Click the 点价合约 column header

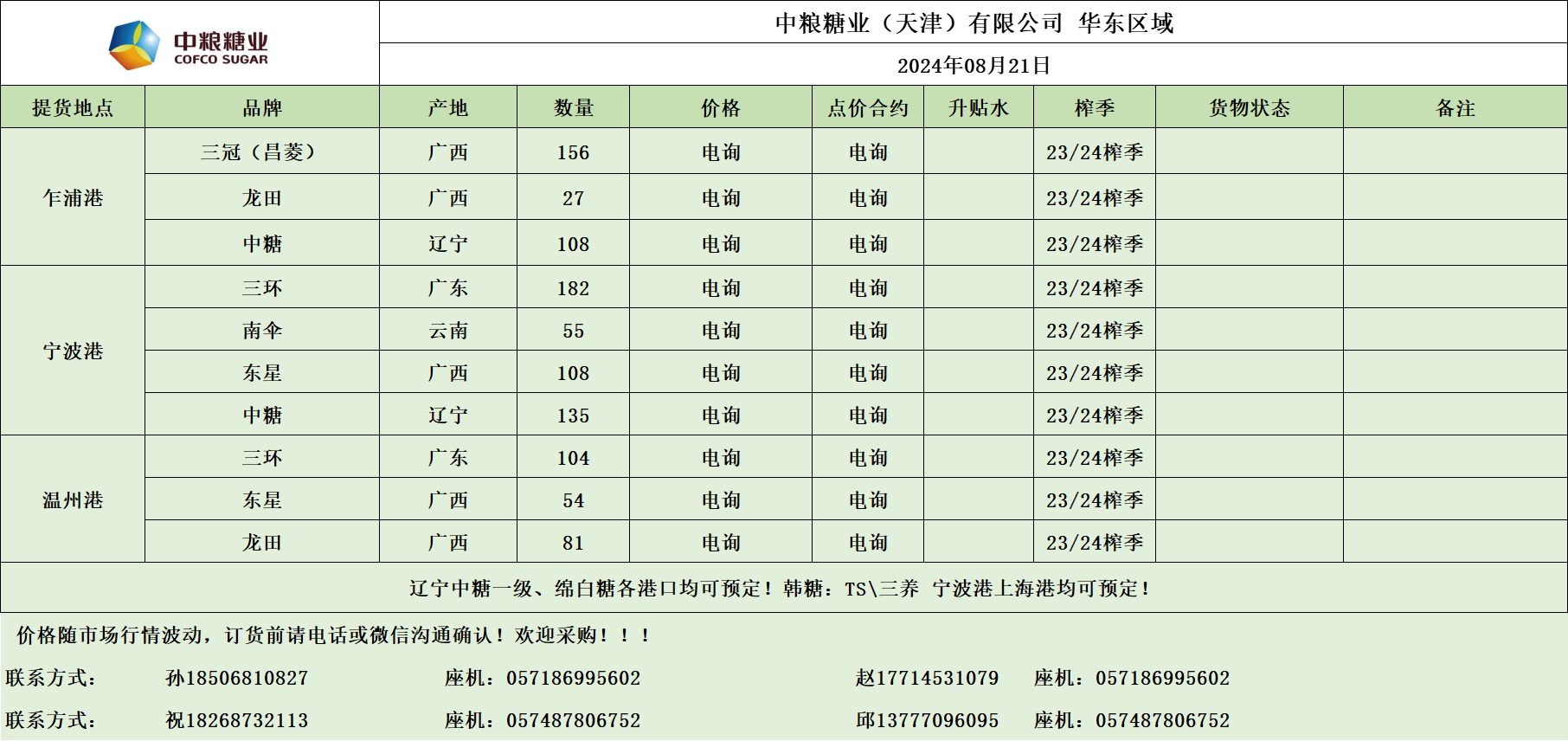[867, 108]
